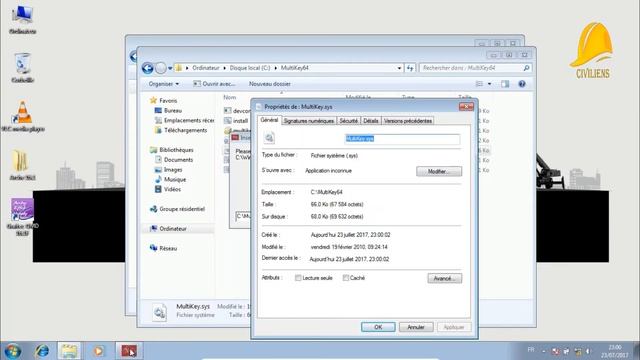Switch to the Sécurité tab
Viewport: 640px width, 360px height.
(349, 121)
